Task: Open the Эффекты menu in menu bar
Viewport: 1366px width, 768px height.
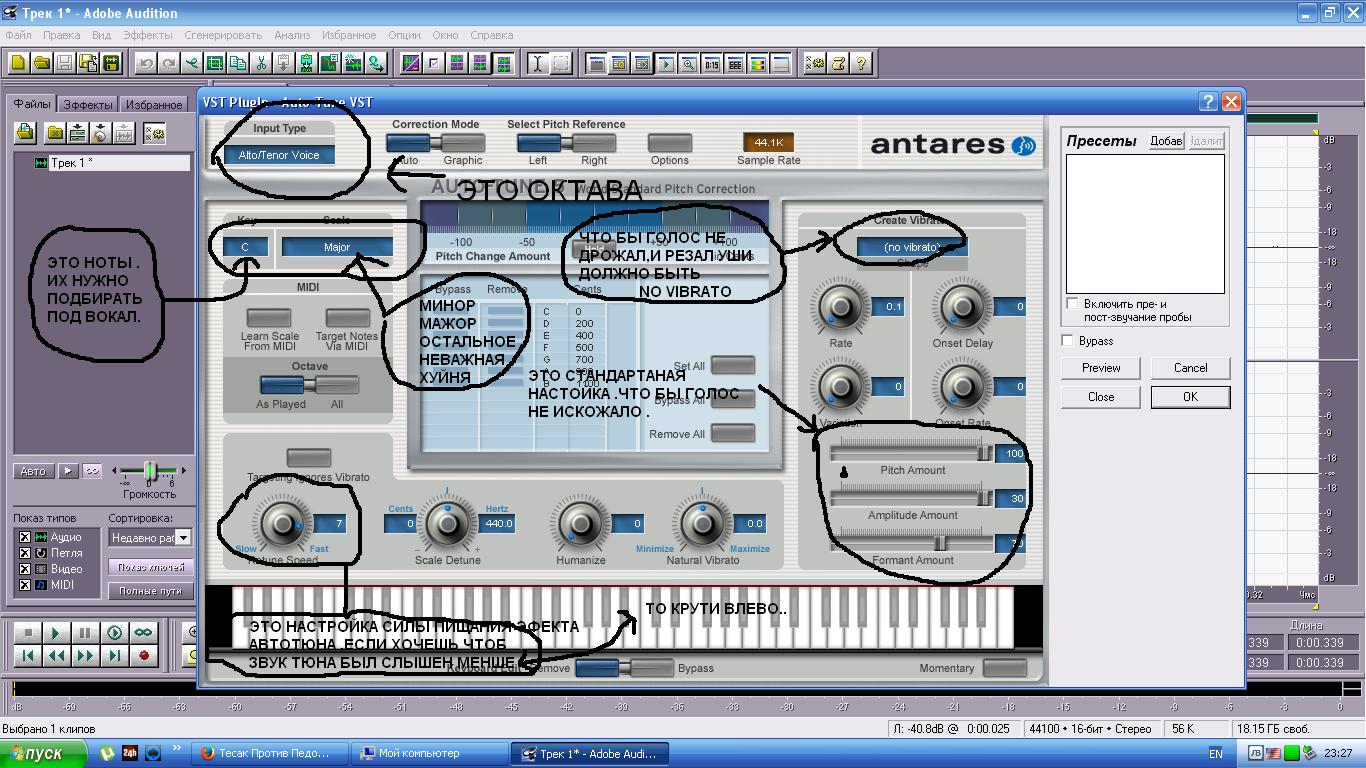Action: [148, 35]
